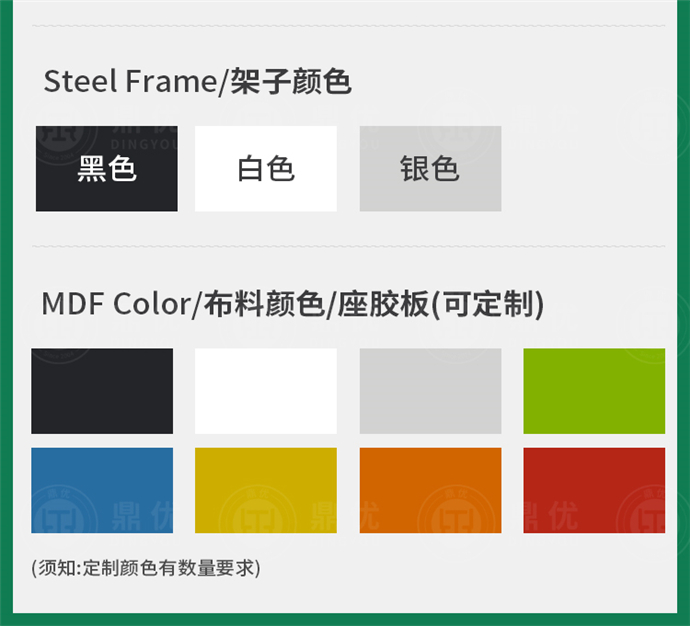Choose the white MDF color swatch
Screen dimensions: 690x626
click(x=266, y=391)
